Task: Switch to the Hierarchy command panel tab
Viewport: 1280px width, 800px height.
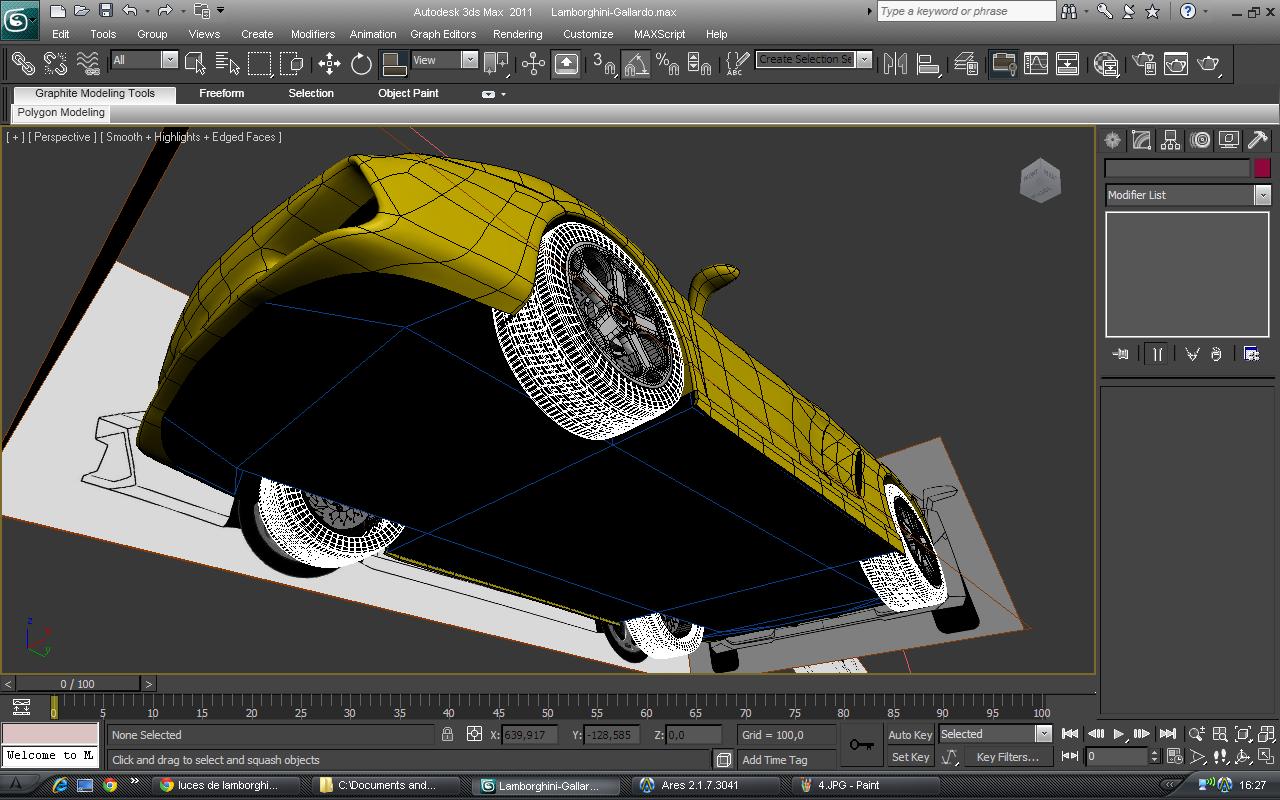Action: [x=1171, y=141]
